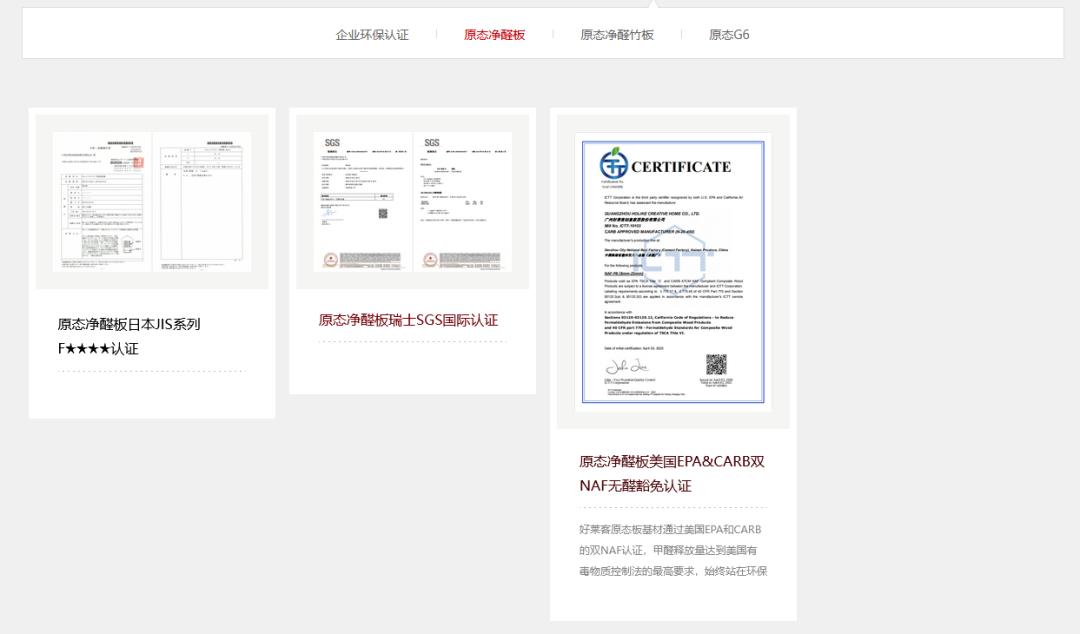Open the 原态净醛板瑞士SGS国际认证 link
Viewport: 1080px width, 634px height.
[x=408, y=320]
